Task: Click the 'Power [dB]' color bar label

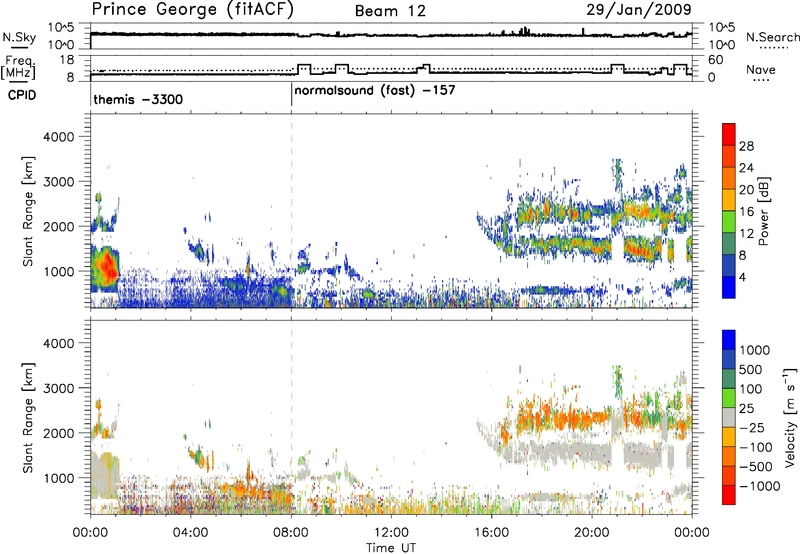Action: coord(764,211)
